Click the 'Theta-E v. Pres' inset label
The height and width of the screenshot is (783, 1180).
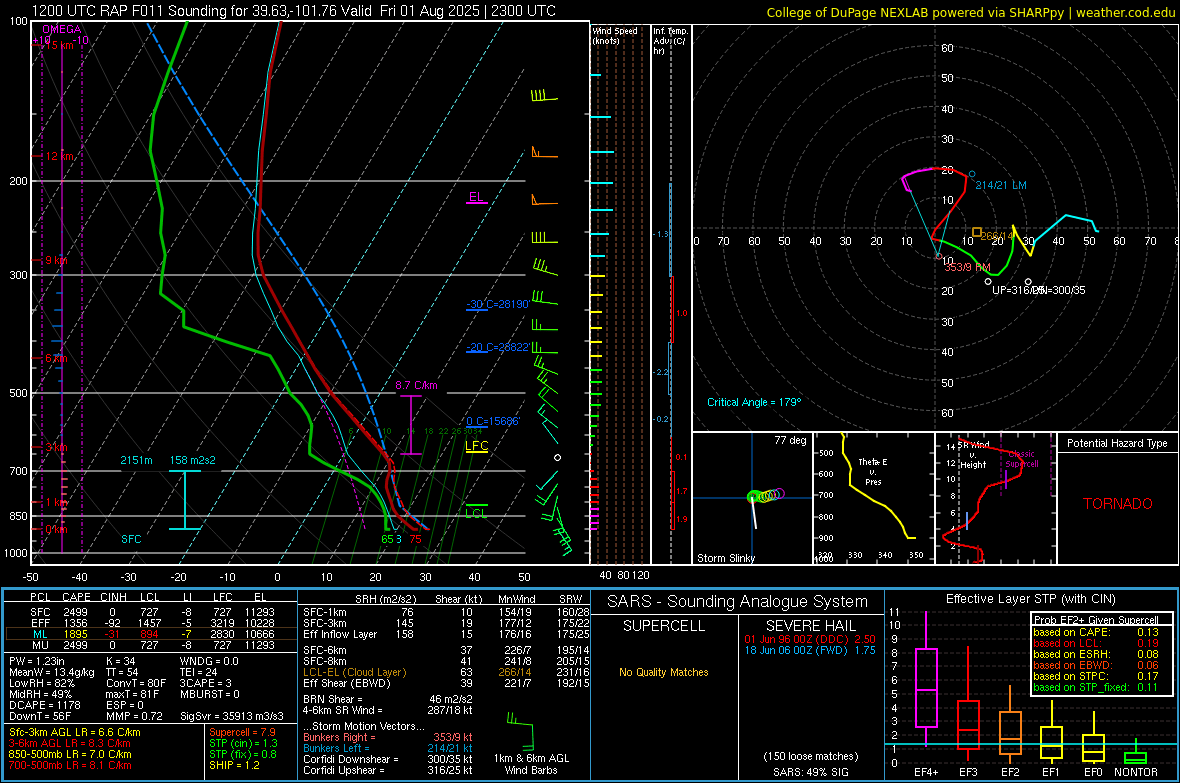point(873,471)
